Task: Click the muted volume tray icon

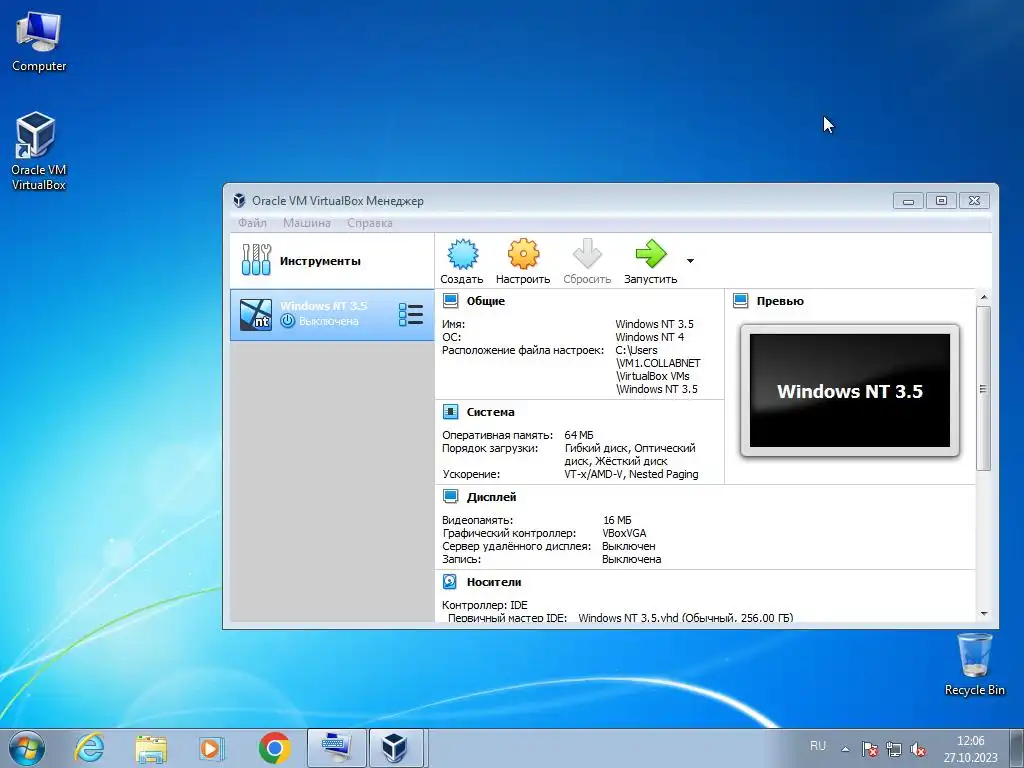Action: click(x=918, y=749)
